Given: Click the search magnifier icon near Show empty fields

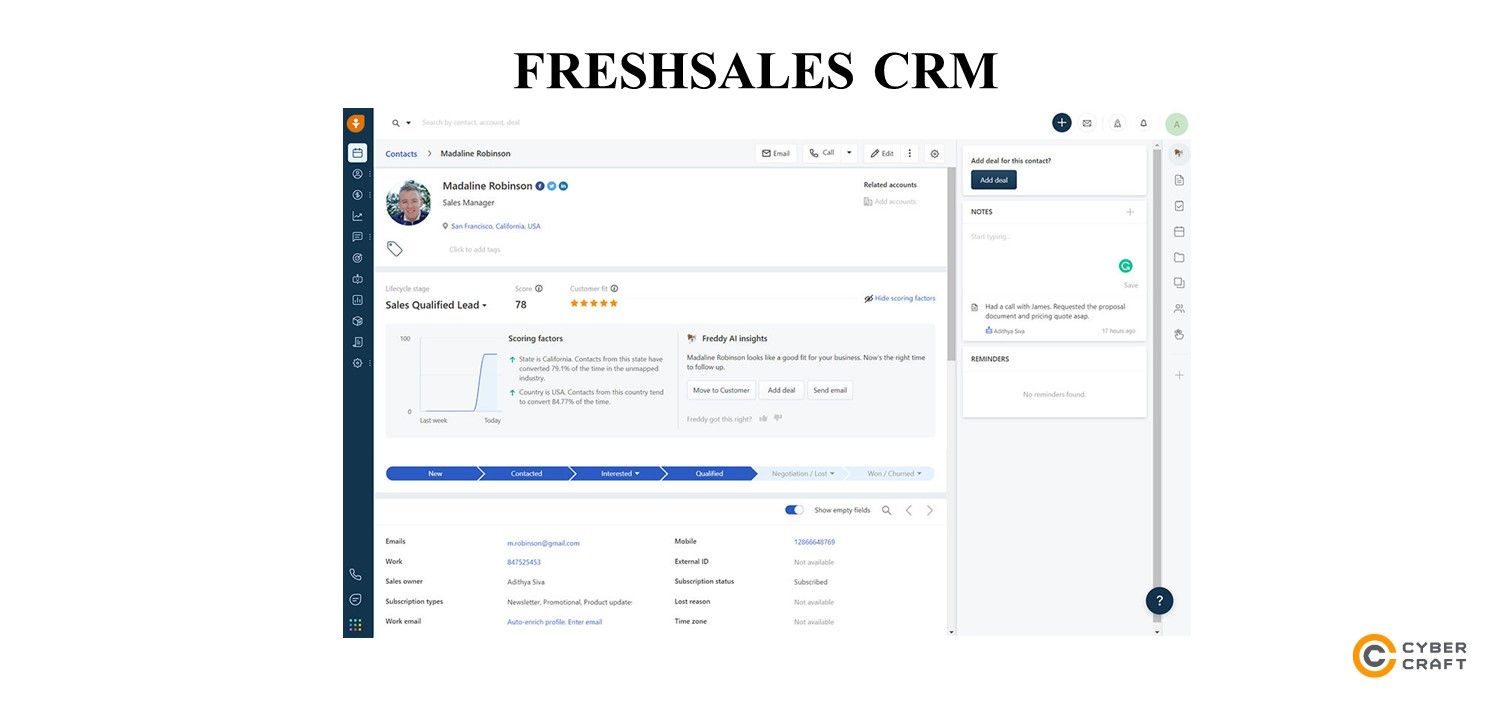Looking at the screenshot, I should (886, 510).
